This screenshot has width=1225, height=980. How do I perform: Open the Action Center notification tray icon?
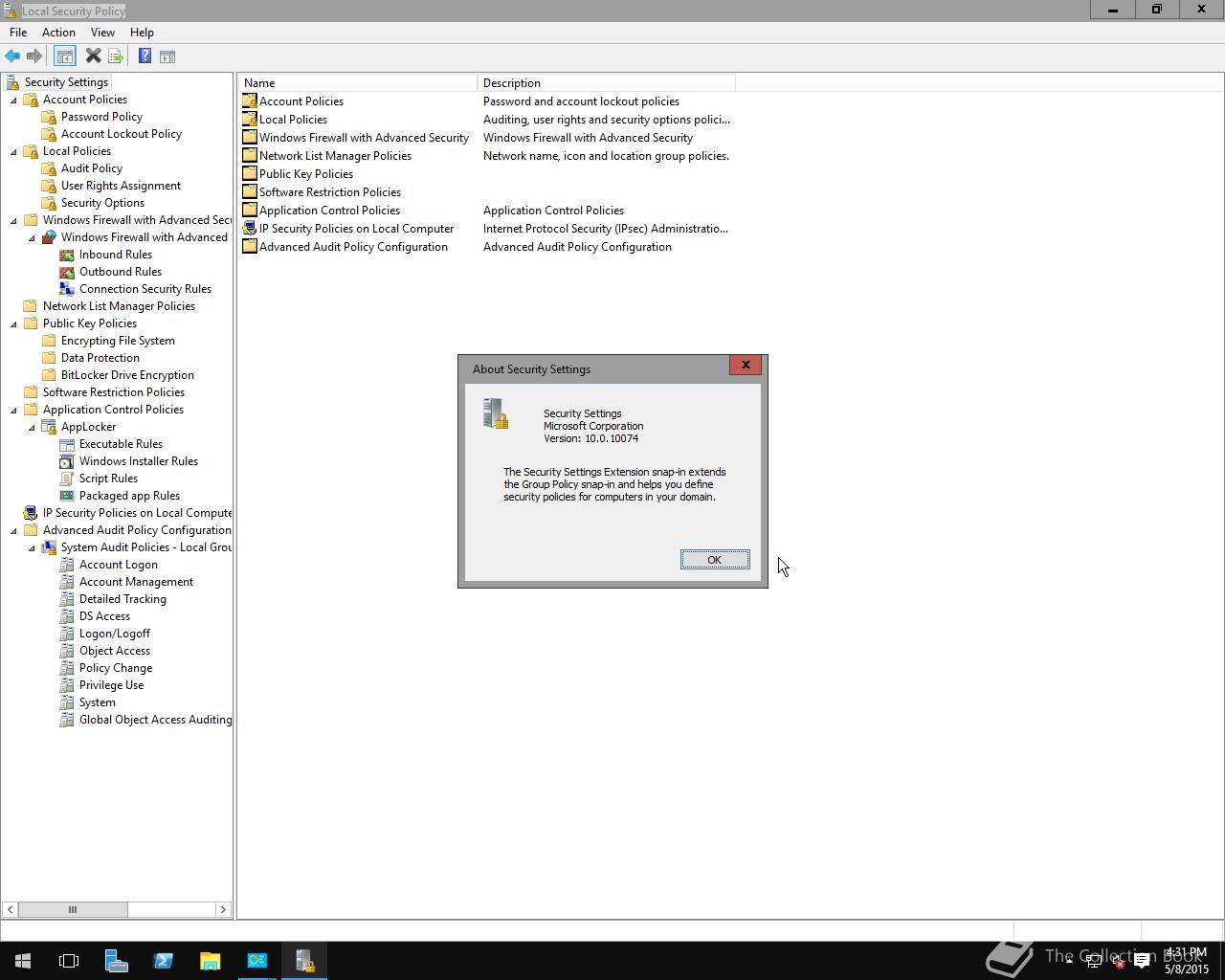tap(1142, 962)
